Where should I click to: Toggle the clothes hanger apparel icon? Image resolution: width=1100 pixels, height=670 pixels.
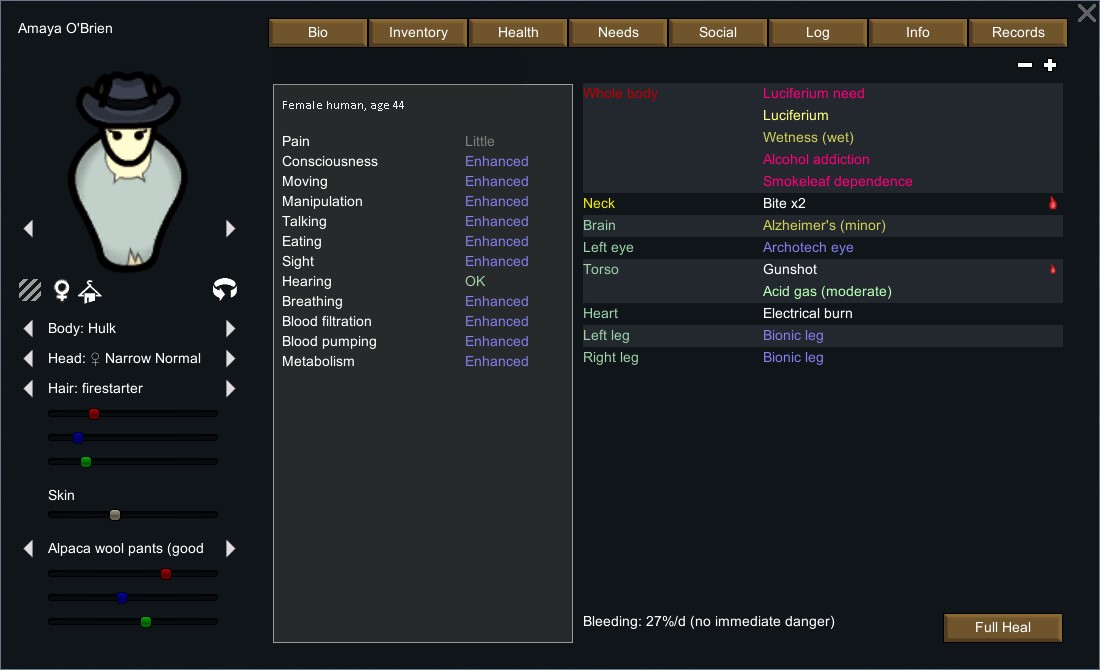[x=90, y=290]
